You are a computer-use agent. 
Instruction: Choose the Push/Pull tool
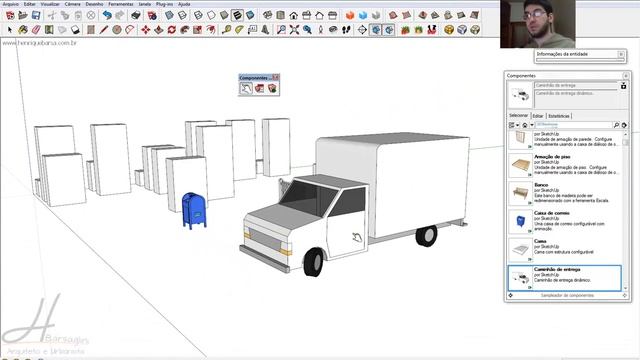point(159,30)
